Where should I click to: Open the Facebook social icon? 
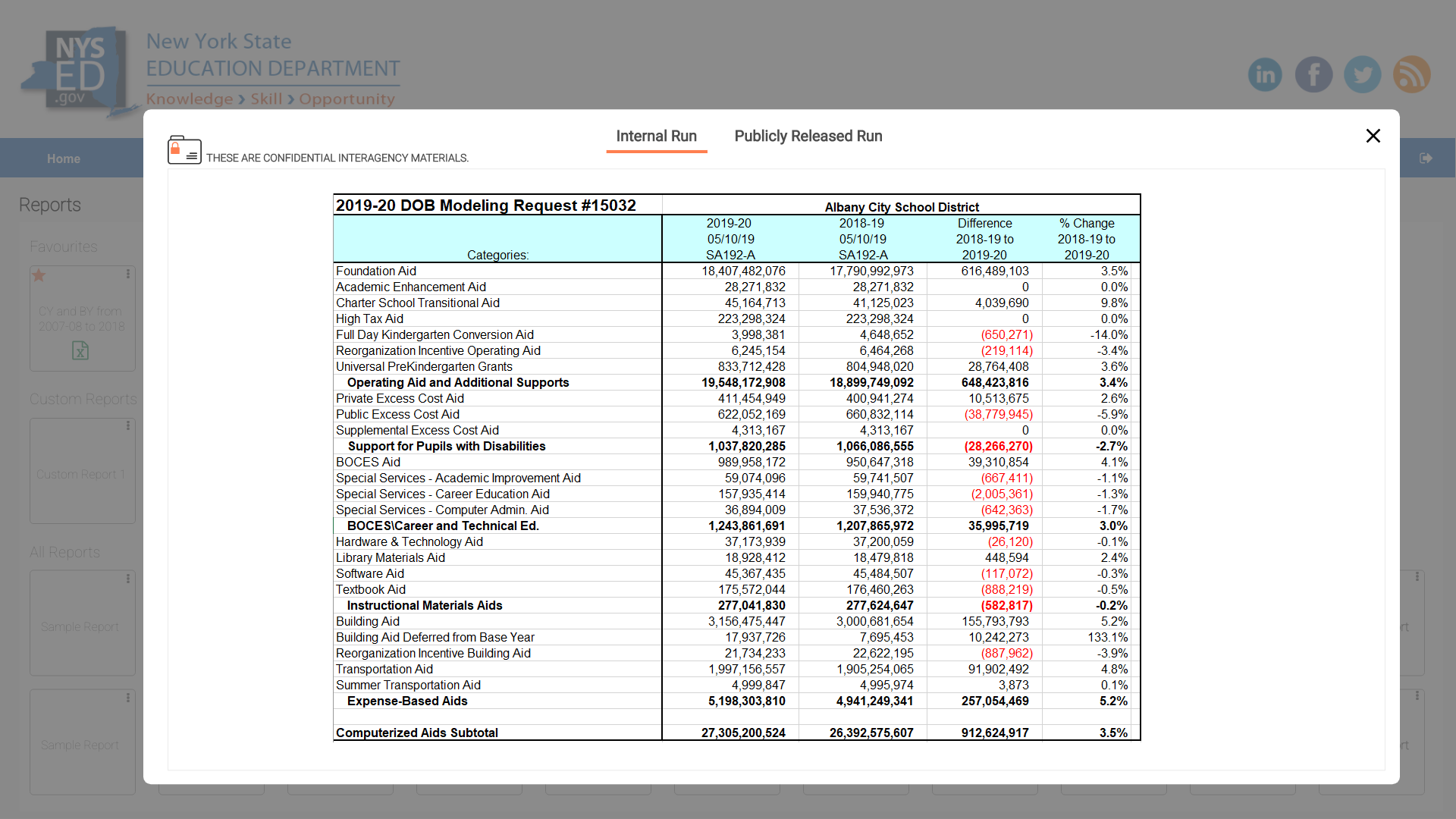click(1313, 74)
